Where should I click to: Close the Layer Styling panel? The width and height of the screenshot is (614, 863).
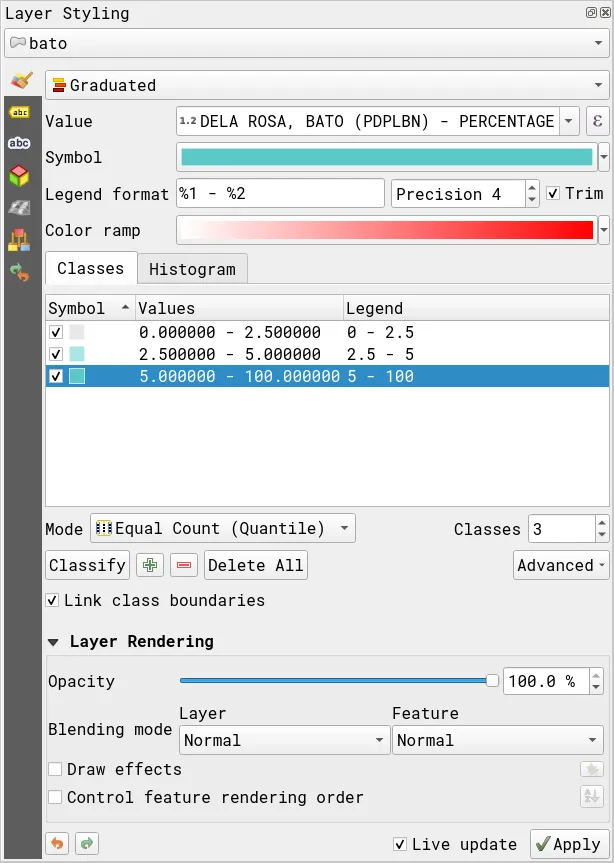[605, 13]
